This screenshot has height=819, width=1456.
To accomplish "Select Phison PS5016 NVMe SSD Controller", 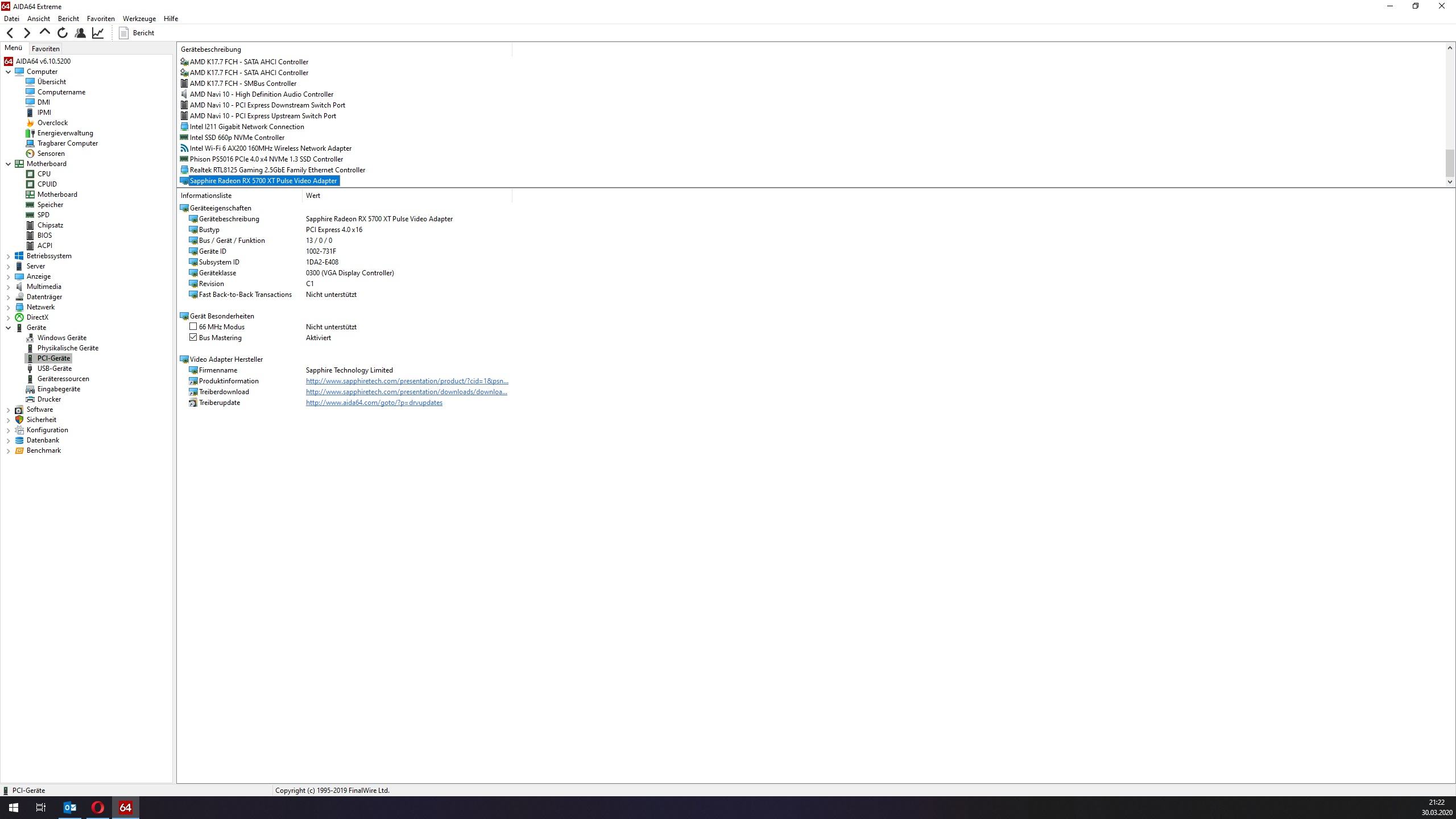I will [266, 159].
